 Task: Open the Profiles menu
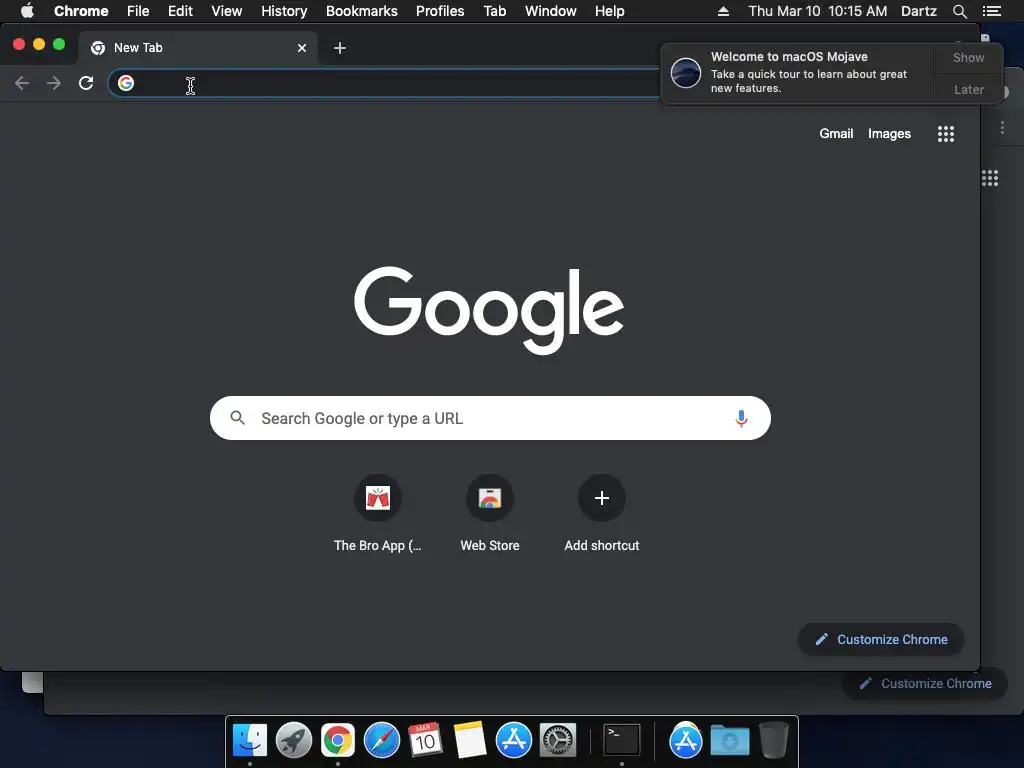(440, 11)
